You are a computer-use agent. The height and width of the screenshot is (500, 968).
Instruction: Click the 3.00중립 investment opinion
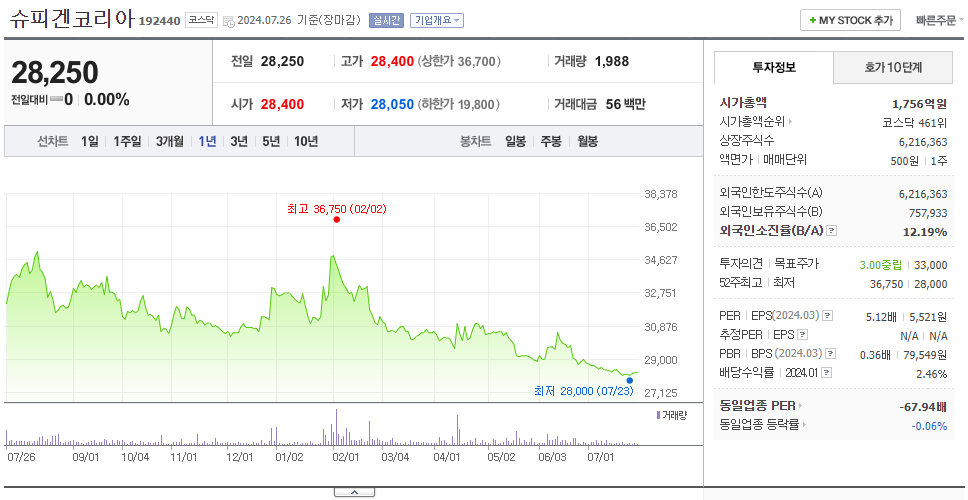[881, 265]
